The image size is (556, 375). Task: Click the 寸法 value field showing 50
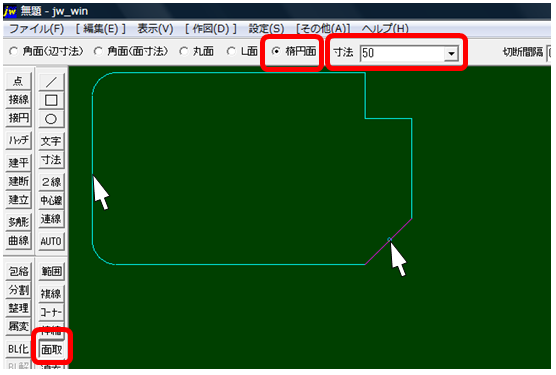(x=402, y=54)
